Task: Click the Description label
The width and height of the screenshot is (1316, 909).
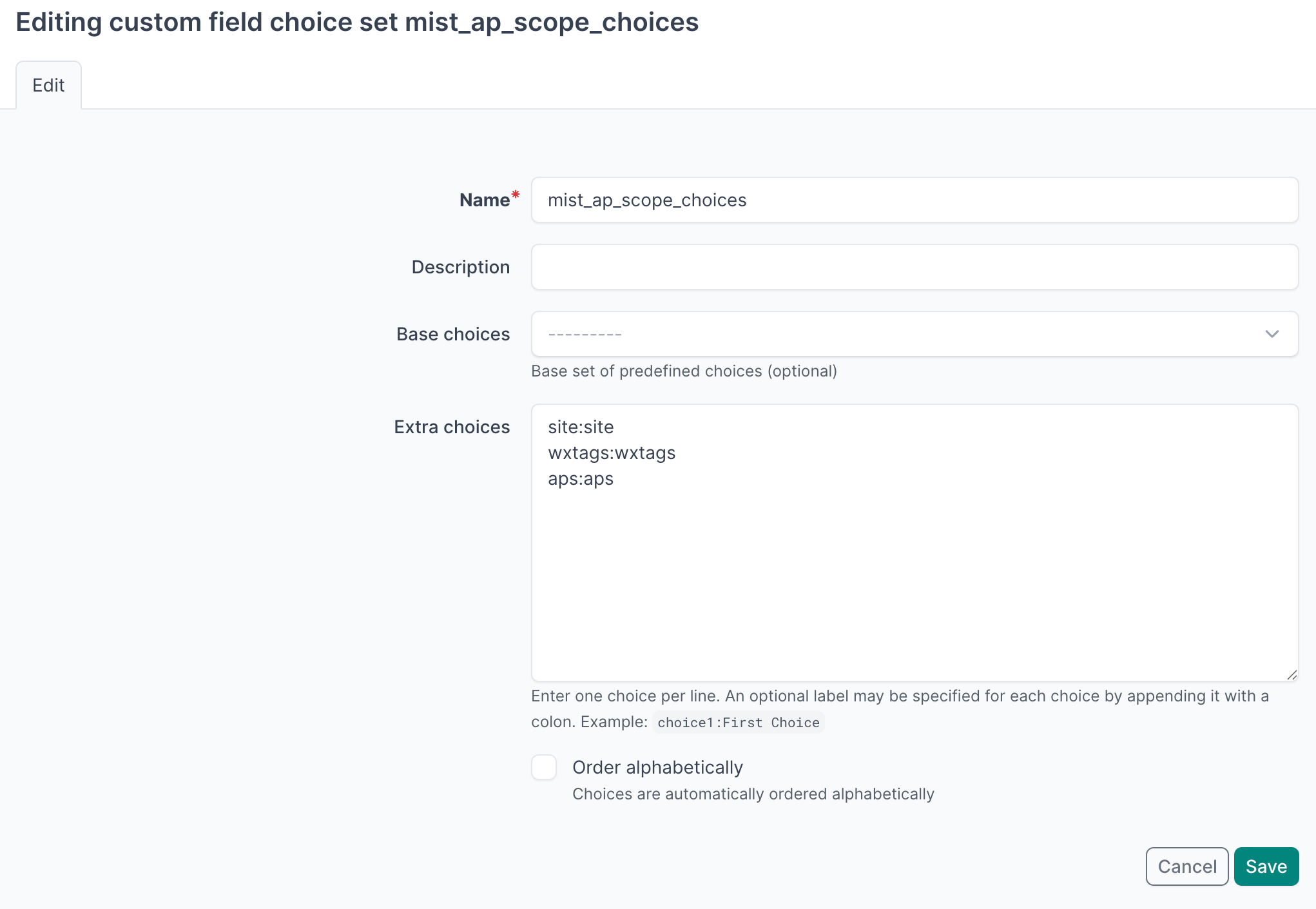Action: 460,267
